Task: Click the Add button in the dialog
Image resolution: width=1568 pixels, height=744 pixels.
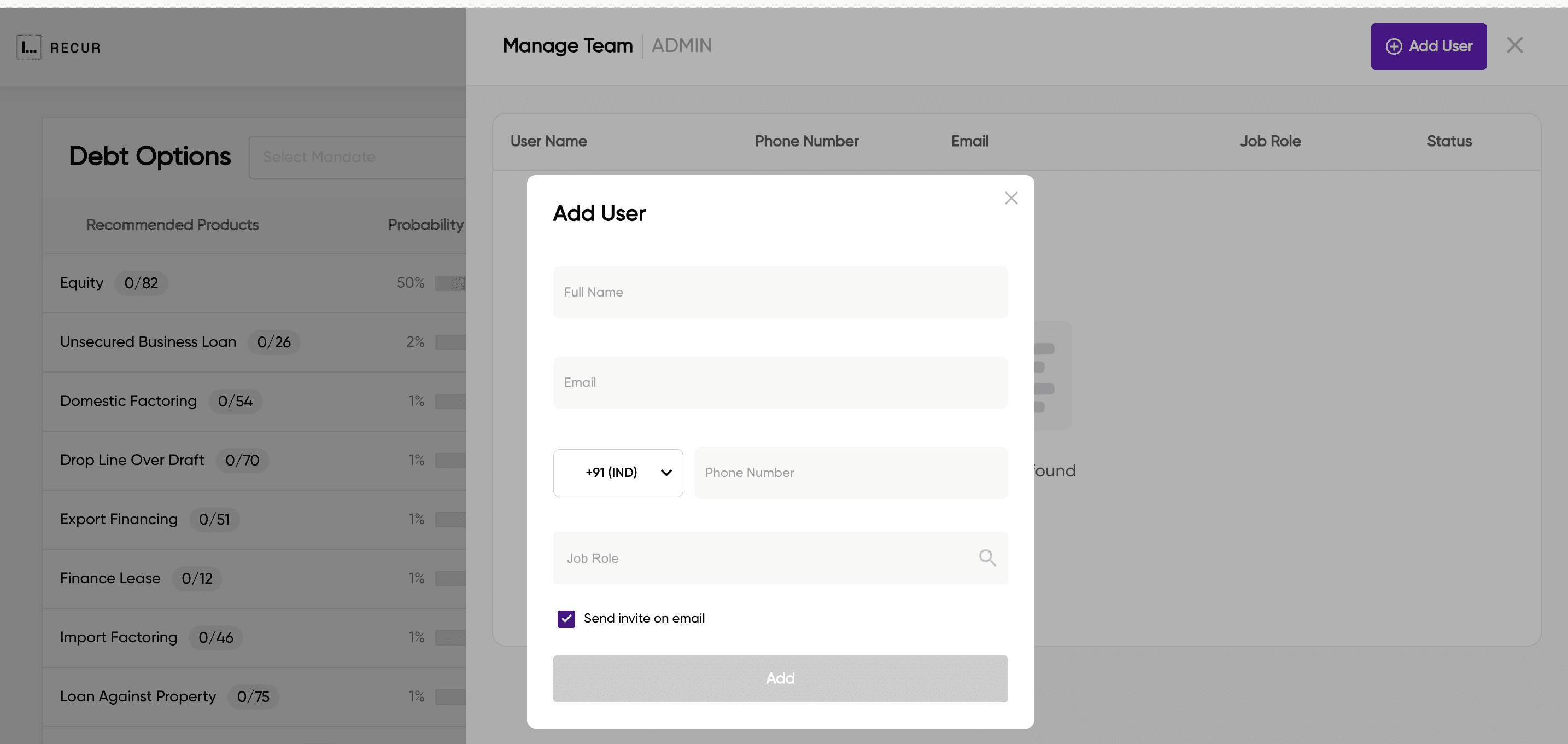Action: tap(780, 678)
